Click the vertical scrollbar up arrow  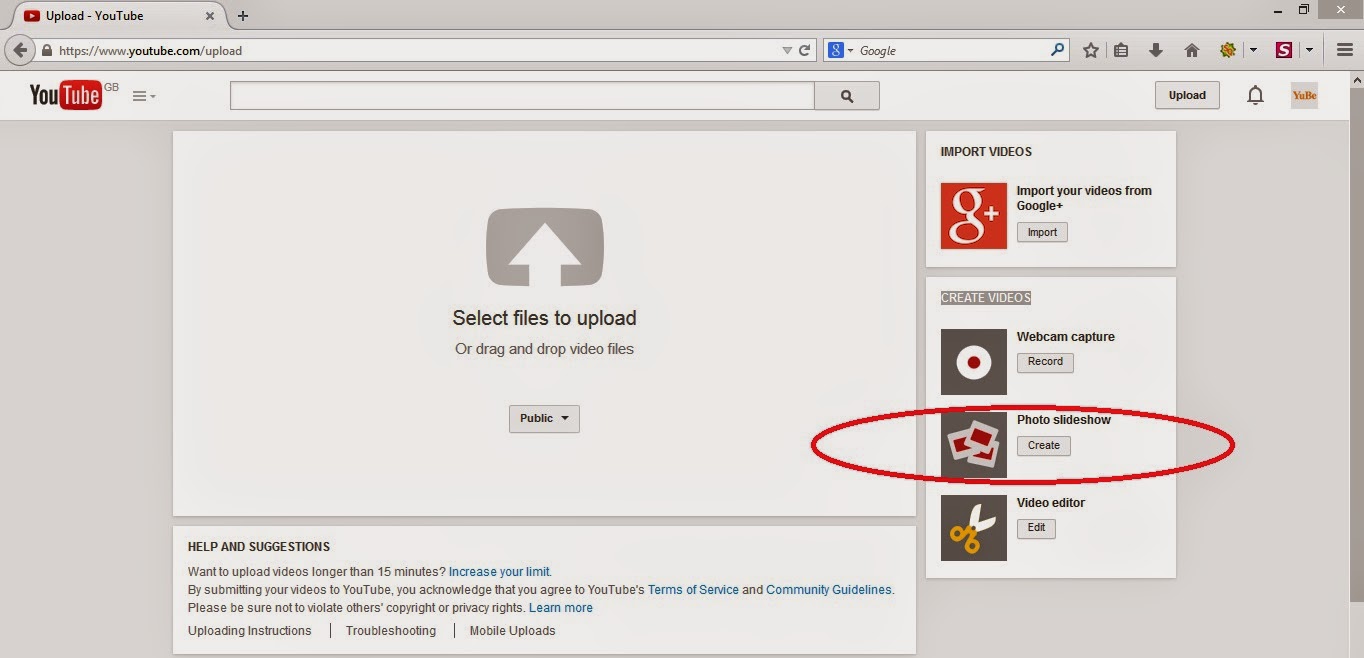click(1356, 79)
